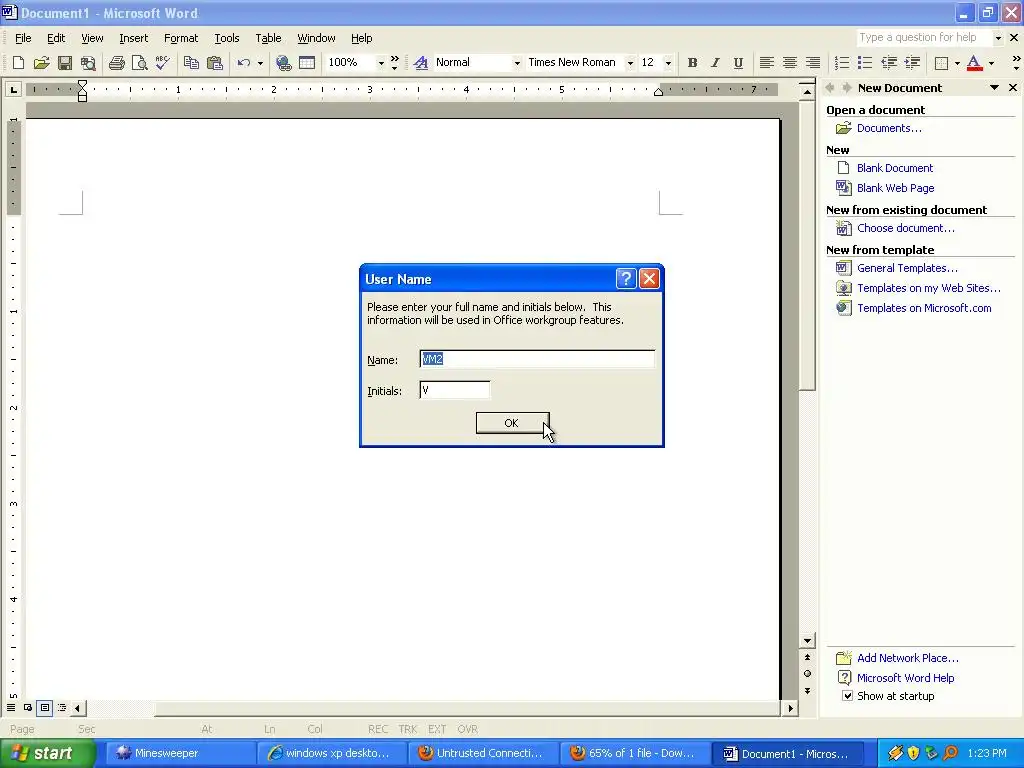Click the horizontal scrollbar right arrow
This screenshot has height=768, width=1024.
click(x=790, y=708)
